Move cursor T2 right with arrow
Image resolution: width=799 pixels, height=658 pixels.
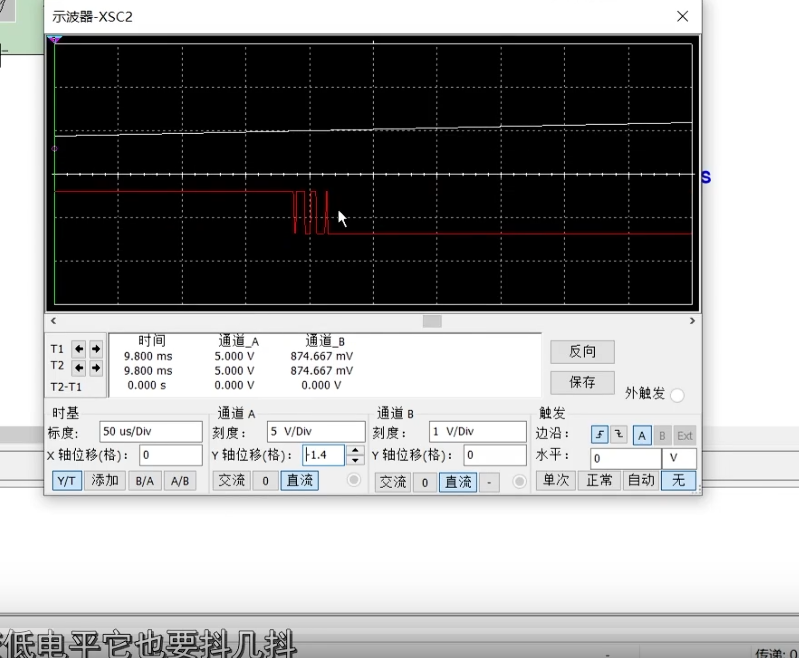(96, 367)
